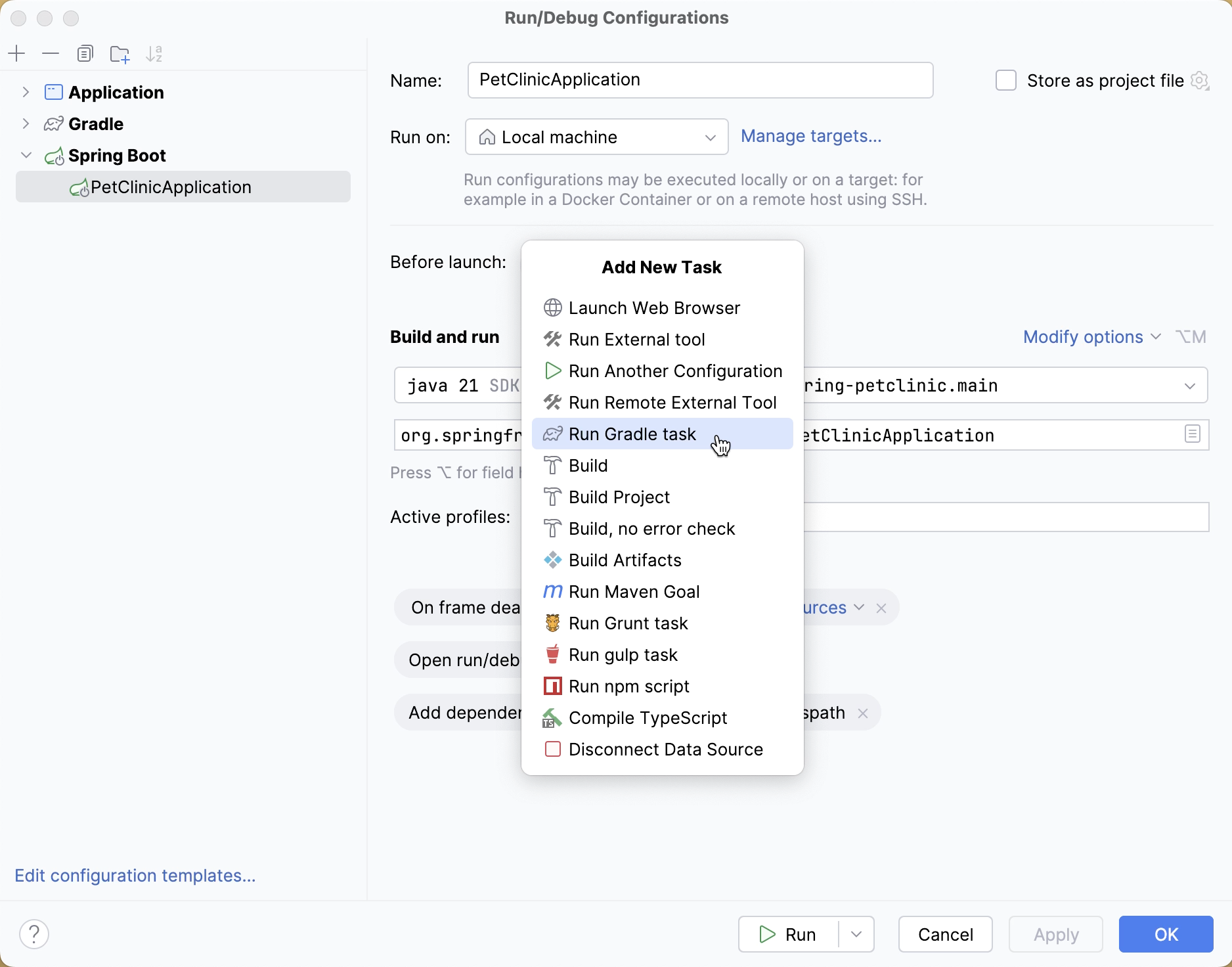
Task: Click the Copy Configuration icon
Action: tap(85, 53)
